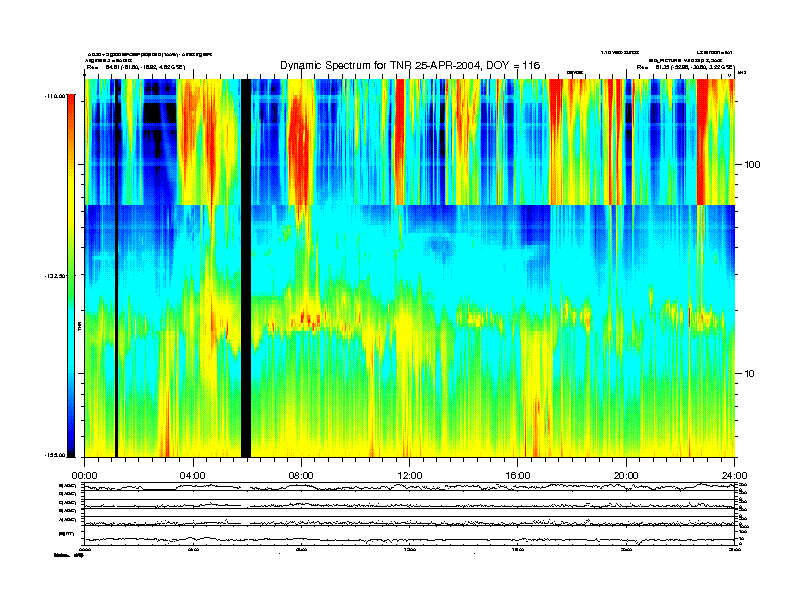The height and width of the screenshot is (612, 792).
Task: Click the '00:00' time axis label
Action: (x=84, y=476)
